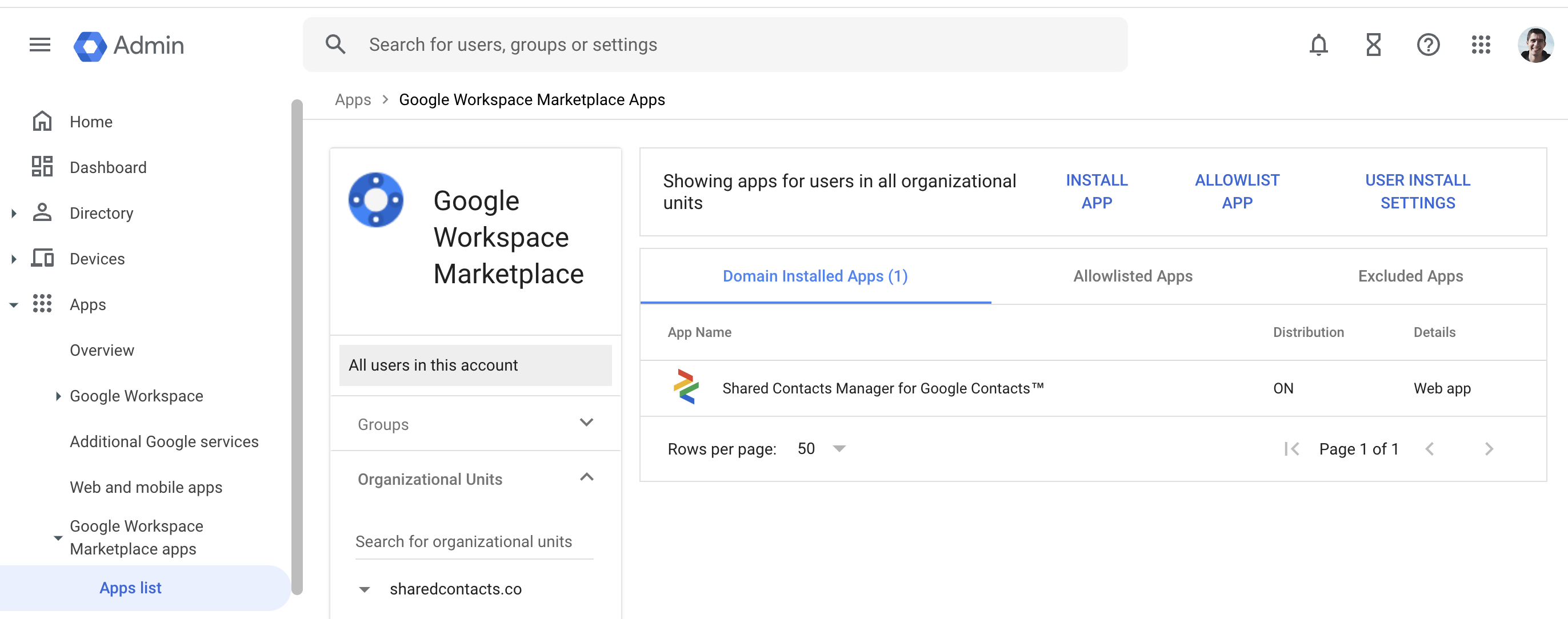
Task: Click the Admin home logo
Action: click(x=129, y=45)
